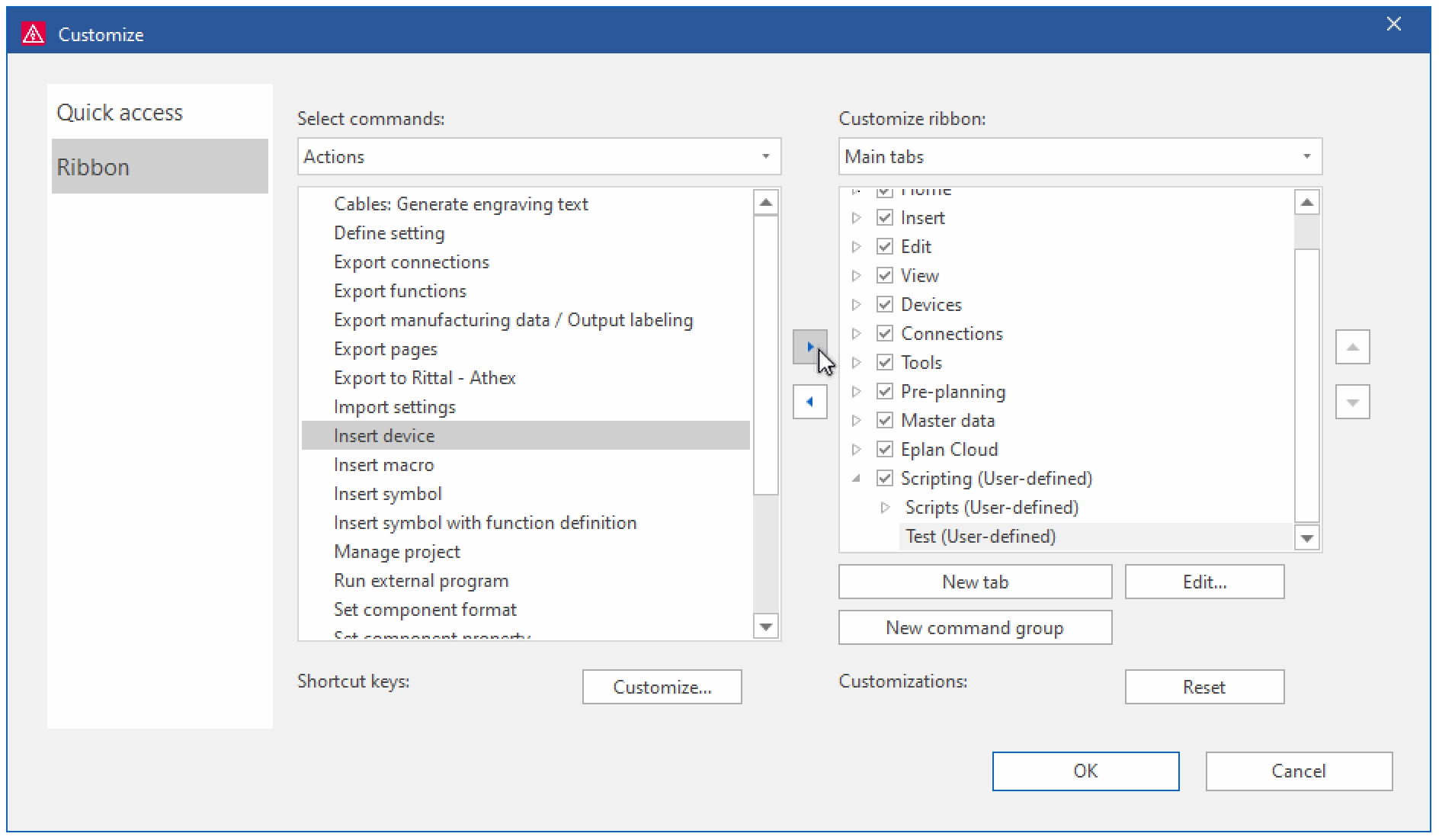This screenshot has width=1439, height=840.
Task: Confirm with the OK button
Action: pos(1085,771)
